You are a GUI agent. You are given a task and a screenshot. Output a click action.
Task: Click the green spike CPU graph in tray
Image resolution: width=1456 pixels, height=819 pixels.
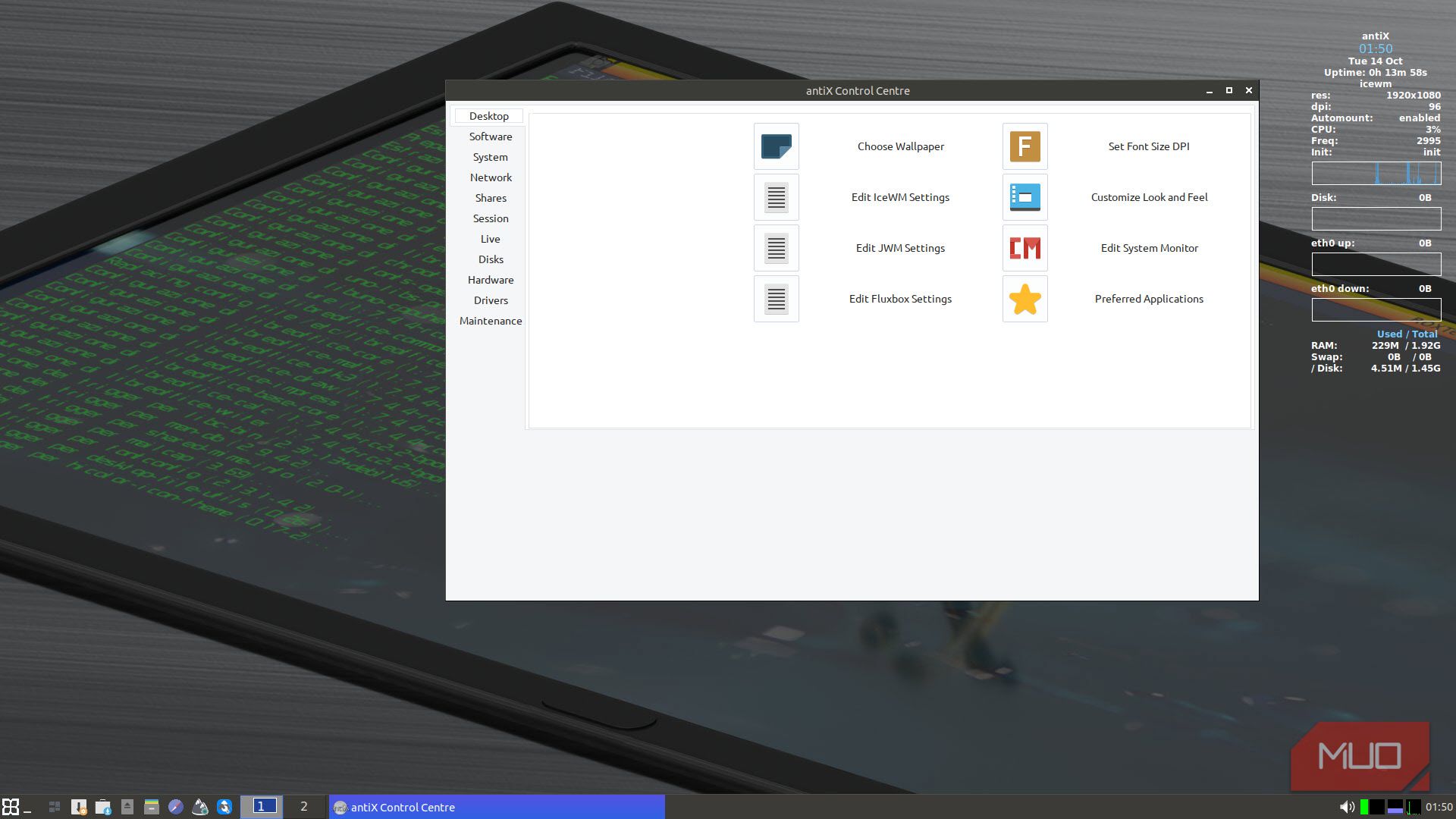[1414, 807]
